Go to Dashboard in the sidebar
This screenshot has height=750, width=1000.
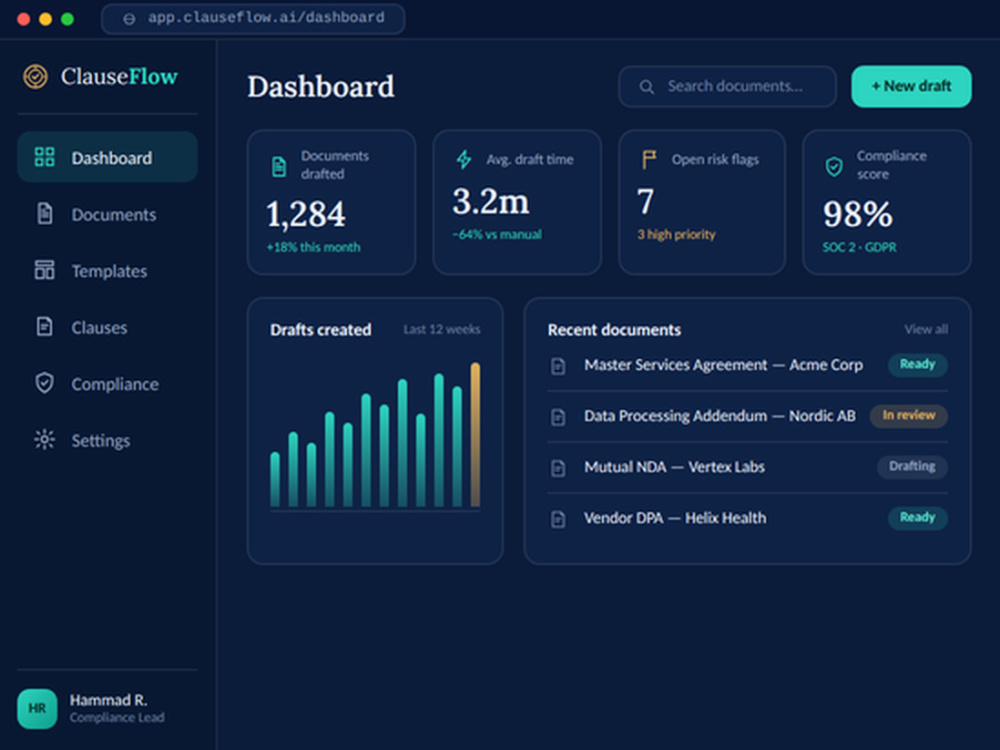(x=107, y=157)
